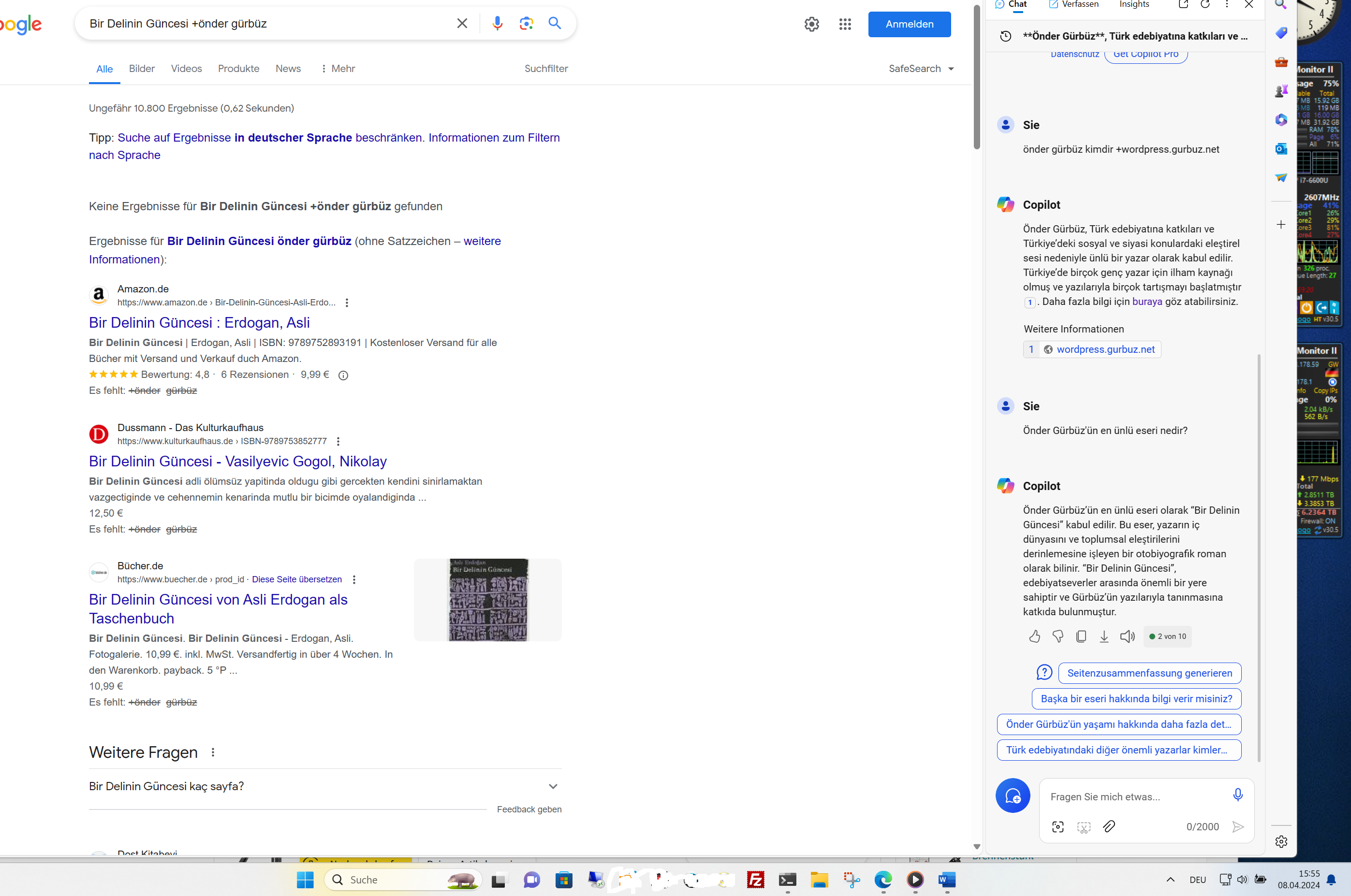Click Türk edebiyatındaki diğer önemli yazarlar suggestion
1351x896 pixels.
1119,750
